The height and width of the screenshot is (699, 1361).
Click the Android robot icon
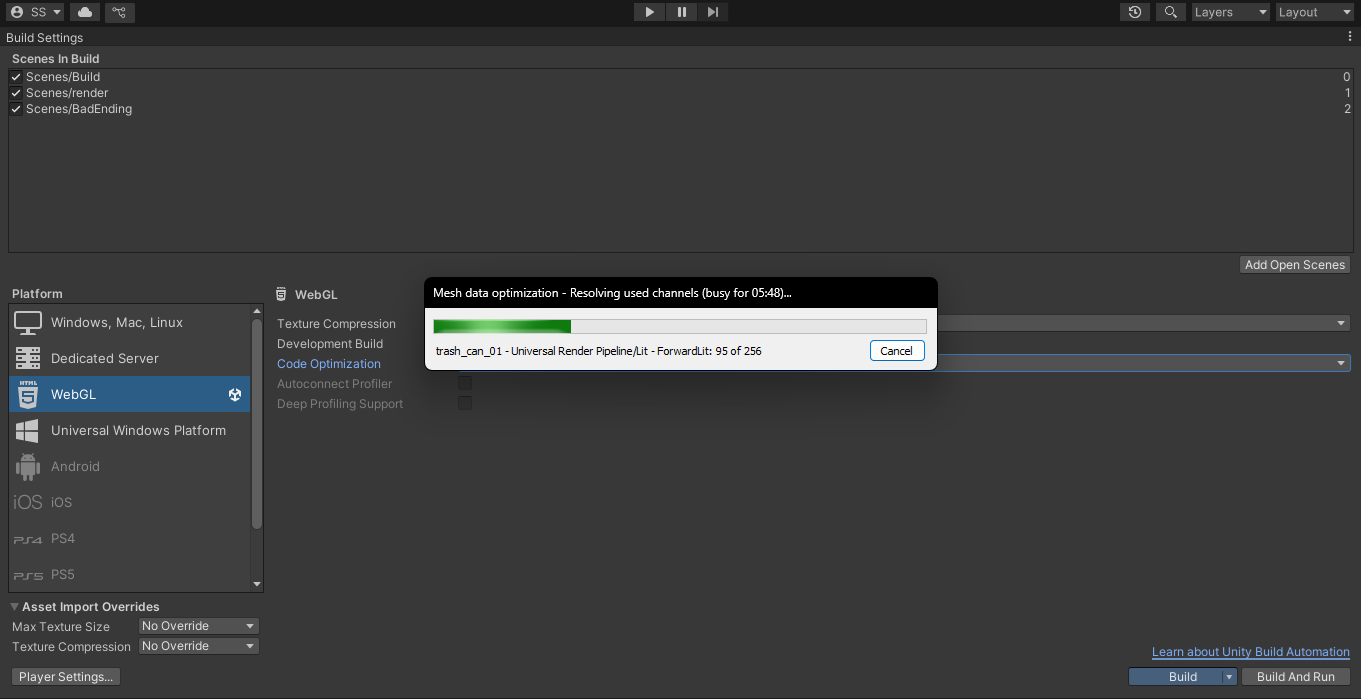(28, 466)
